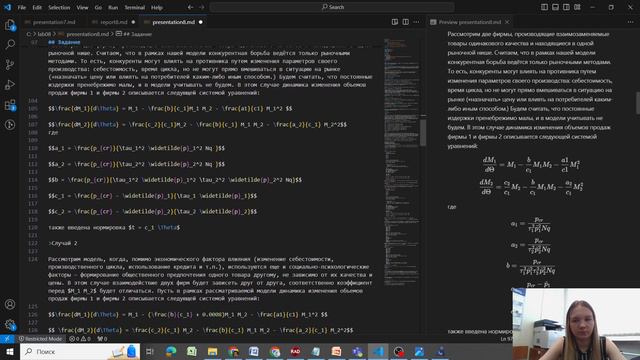This screenshot has height=360, width=640.
Task: Open the Manage gear icon
Action: pyautogui.click(x=10, y=324)
